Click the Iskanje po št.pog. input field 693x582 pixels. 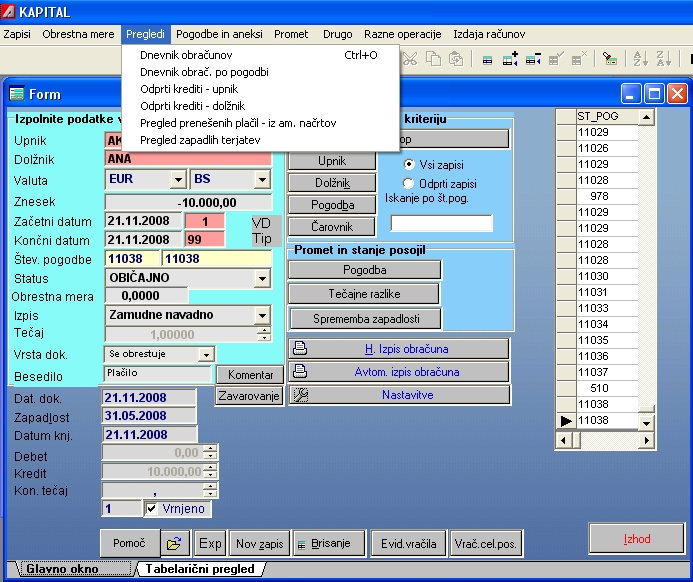[441, 223]
